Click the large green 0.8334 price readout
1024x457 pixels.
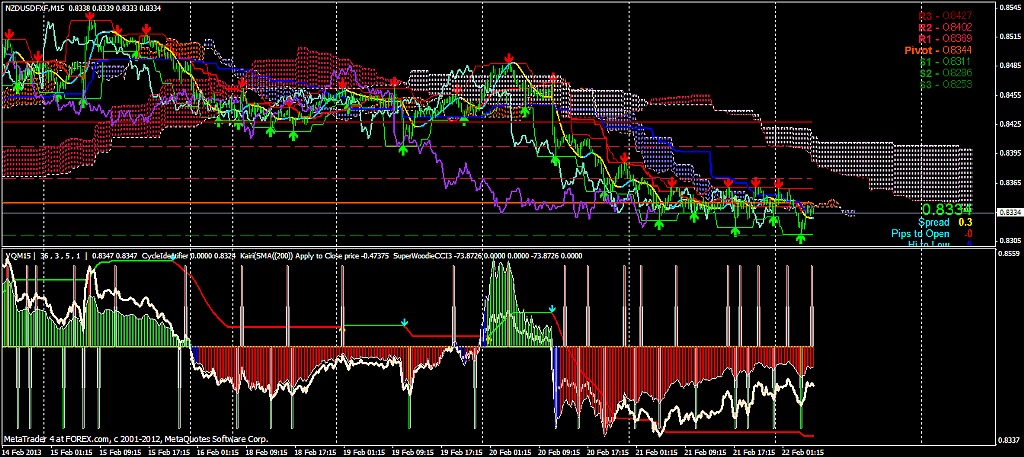(945, 209)
